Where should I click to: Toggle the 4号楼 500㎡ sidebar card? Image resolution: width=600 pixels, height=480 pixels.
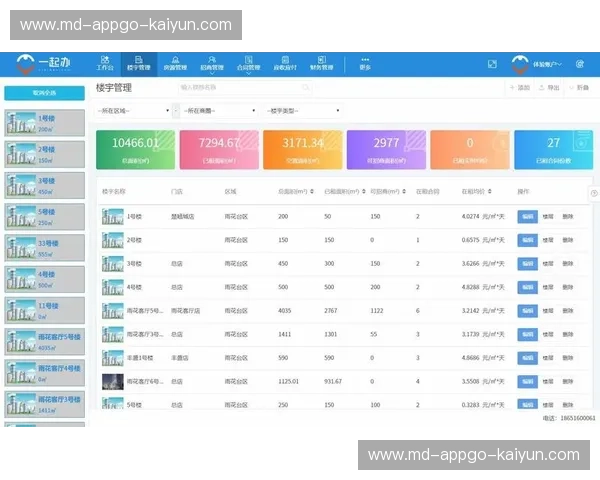coord(44,279)
